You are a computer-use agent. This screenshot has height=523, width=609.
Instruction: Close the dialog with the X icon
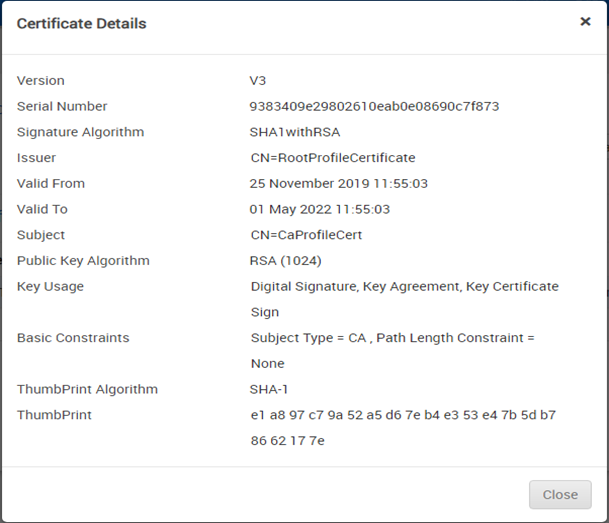[585, 21]
